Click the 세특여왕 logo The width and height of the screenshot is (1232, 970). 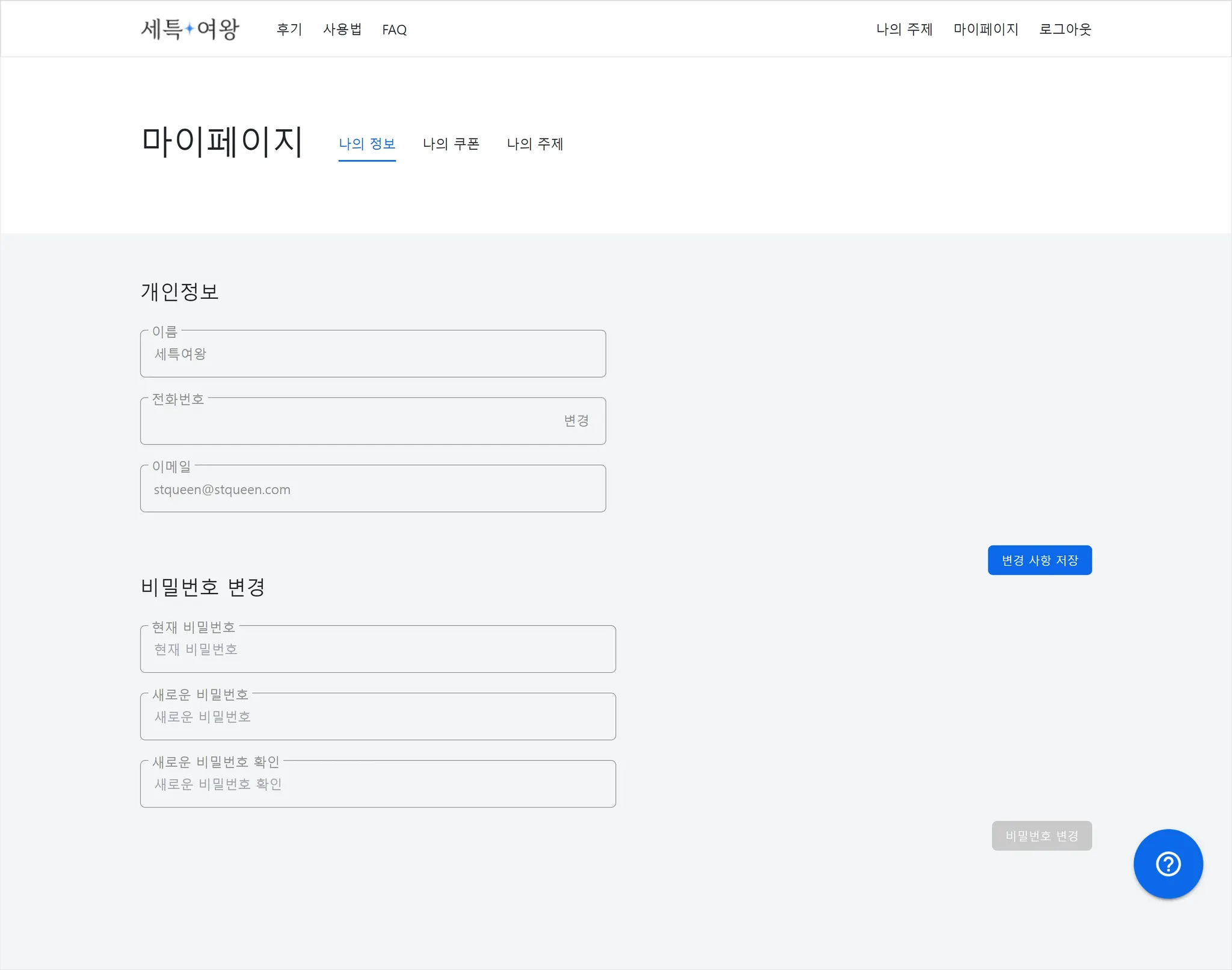[190, 29]
